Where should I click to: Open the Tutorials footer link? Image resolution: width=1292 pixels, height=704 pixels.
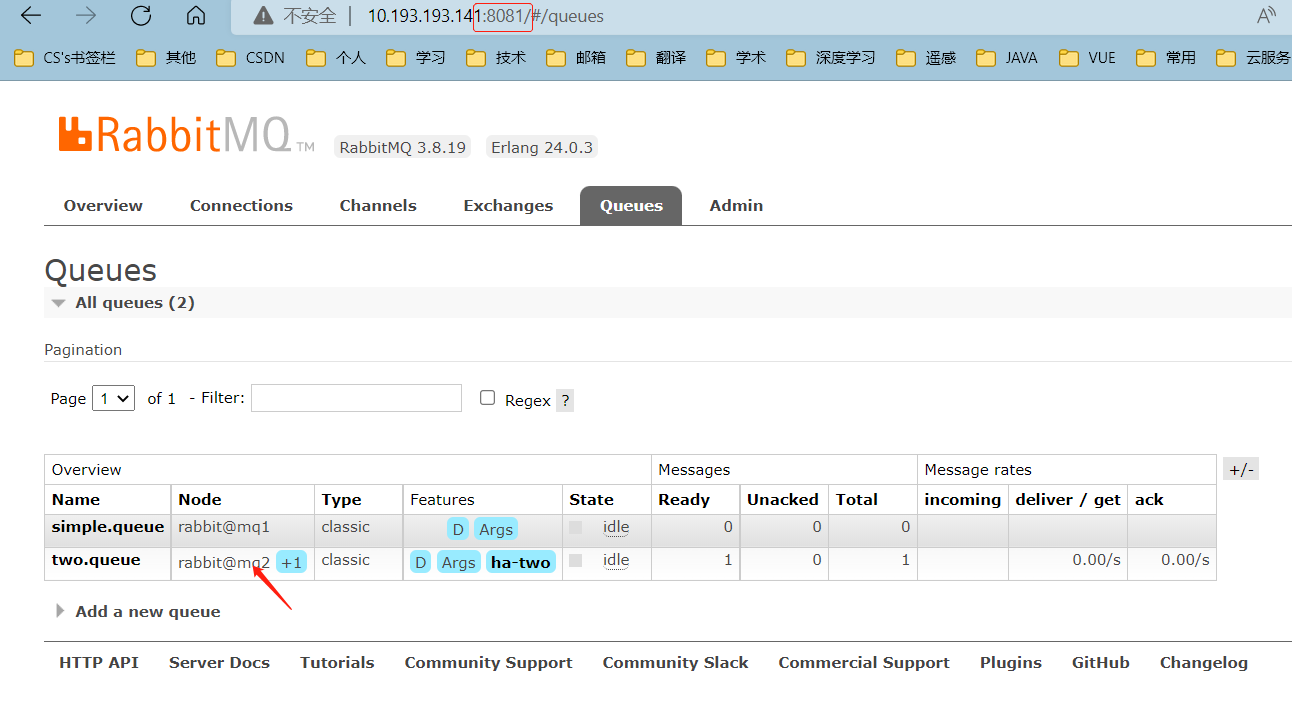[x=337, y=662]
